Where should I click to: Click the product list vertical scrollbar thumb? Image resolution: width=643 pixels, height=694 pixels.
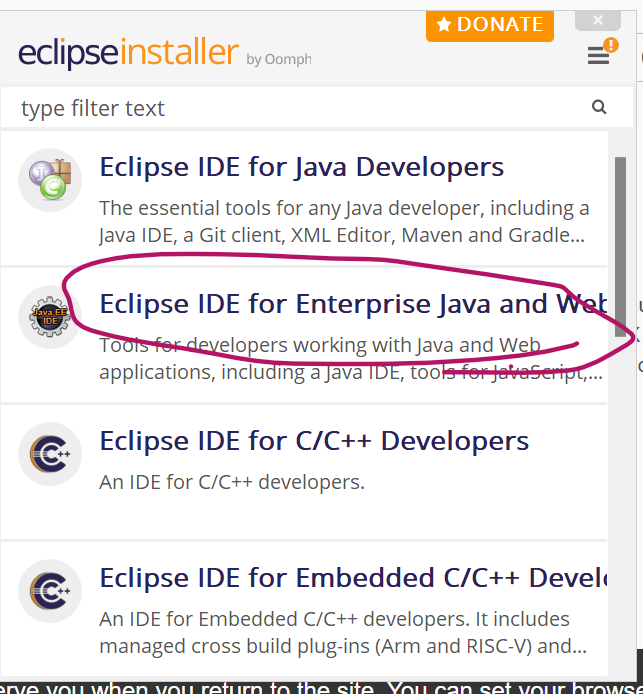coord(620,247)
